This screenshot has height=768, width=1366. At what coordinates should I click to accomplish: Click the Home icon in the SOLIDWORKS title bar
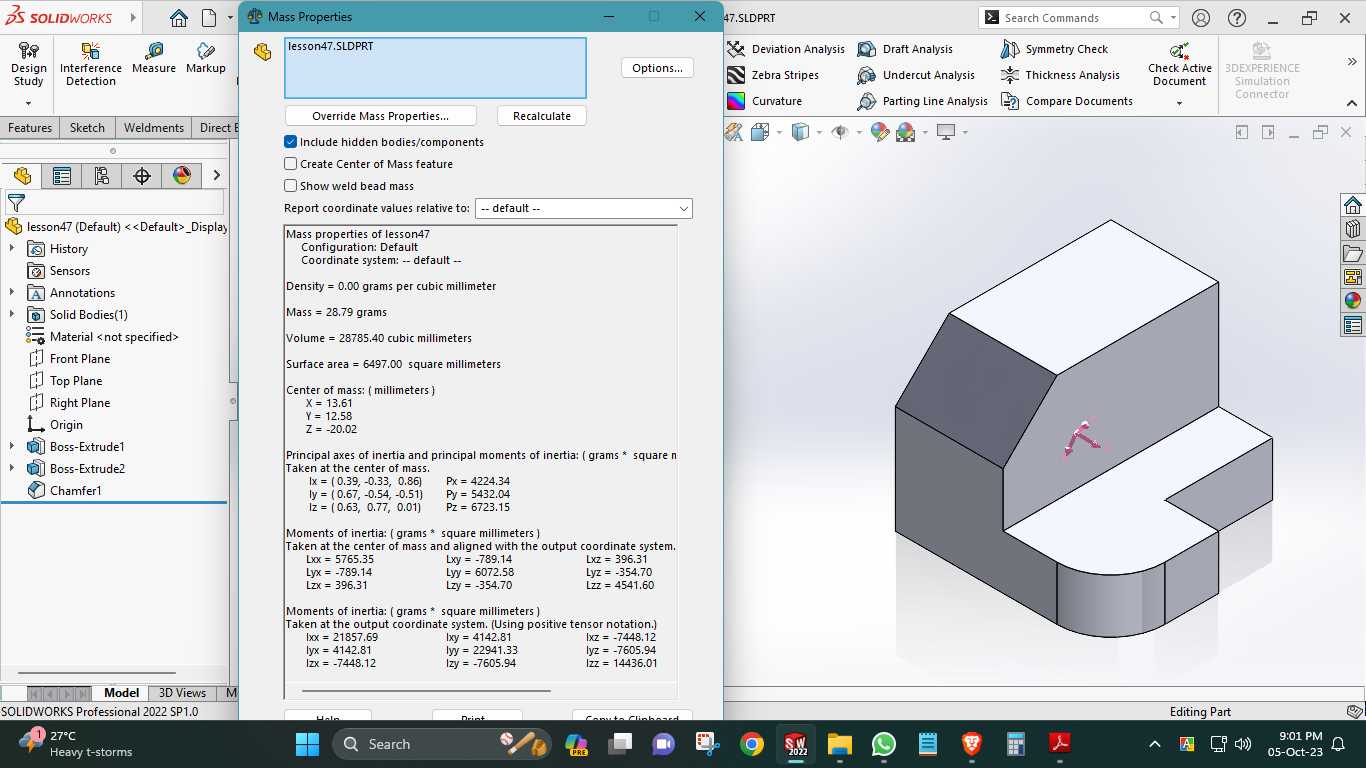[x=178, y=18]
